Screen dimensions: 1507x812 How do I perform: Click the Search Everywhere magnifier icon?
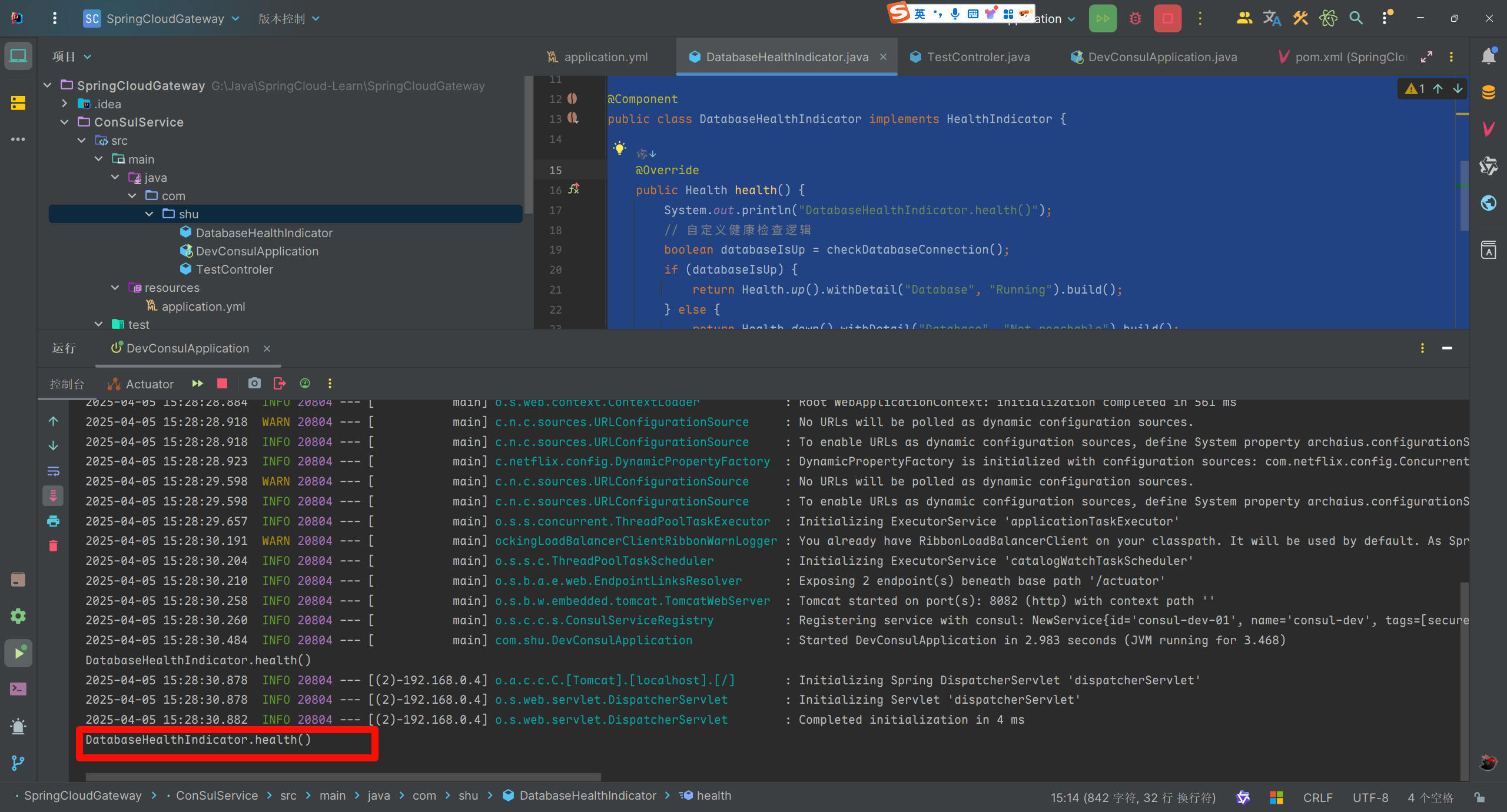click(x=1356, y=19)
